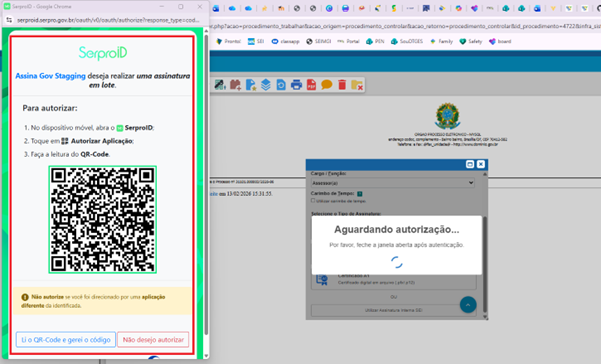Open the classapp bookmark

coord(286,41)
